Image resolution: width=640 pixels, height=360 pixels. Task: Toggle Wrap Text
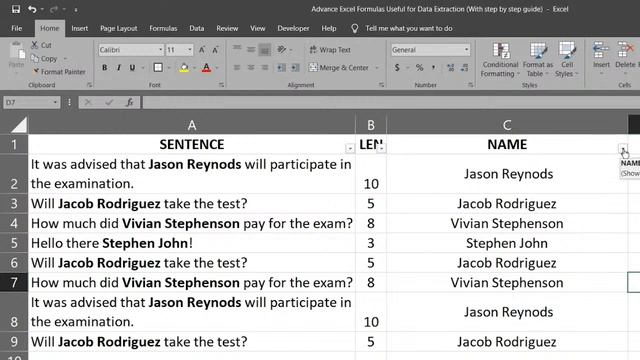(x=330, y=49)
